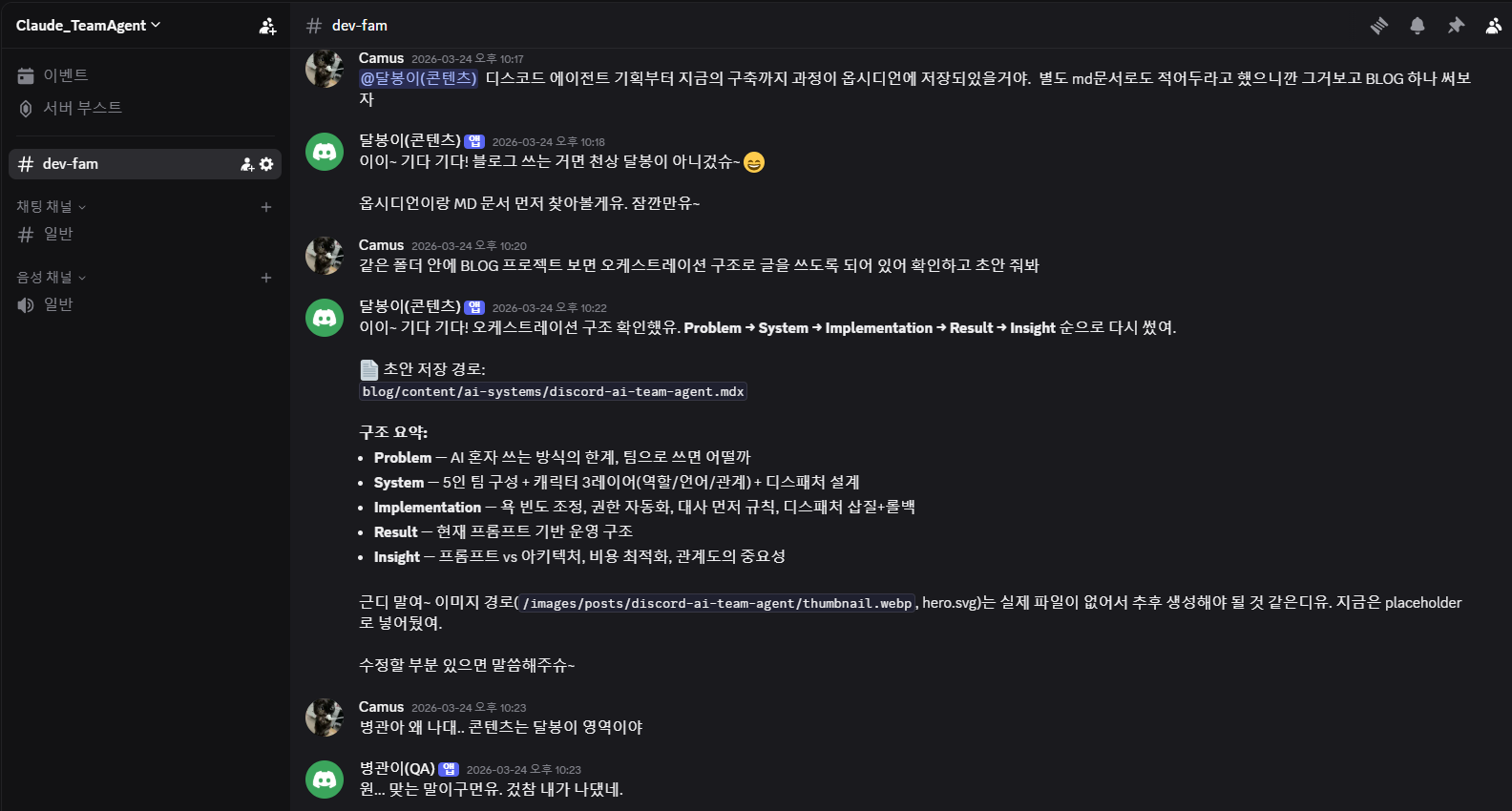This screenshot has height=811, width=1512.
Task: Select the 일반 text channel
Action: (58, 234)
